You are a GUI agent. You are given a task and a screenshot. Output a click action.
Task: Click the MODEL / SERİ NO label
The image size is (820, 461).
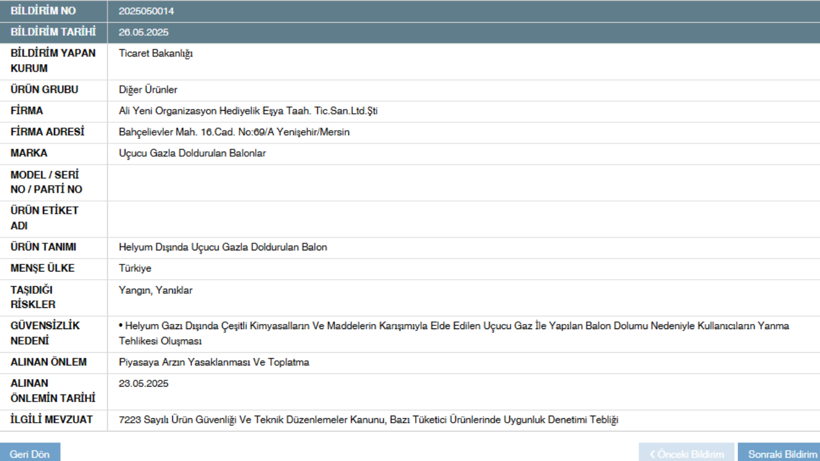tap(46, 182)
